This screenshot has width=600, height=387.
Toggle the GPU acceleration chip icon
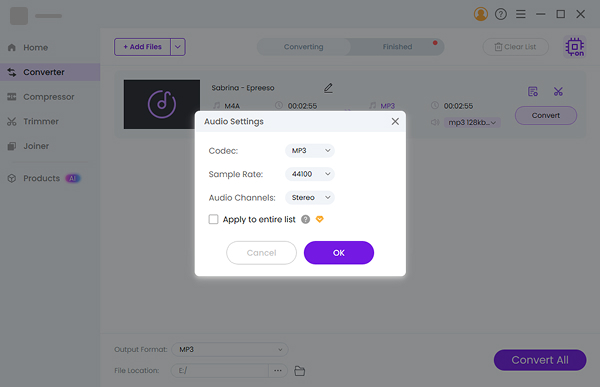click(x=574, y=47)
